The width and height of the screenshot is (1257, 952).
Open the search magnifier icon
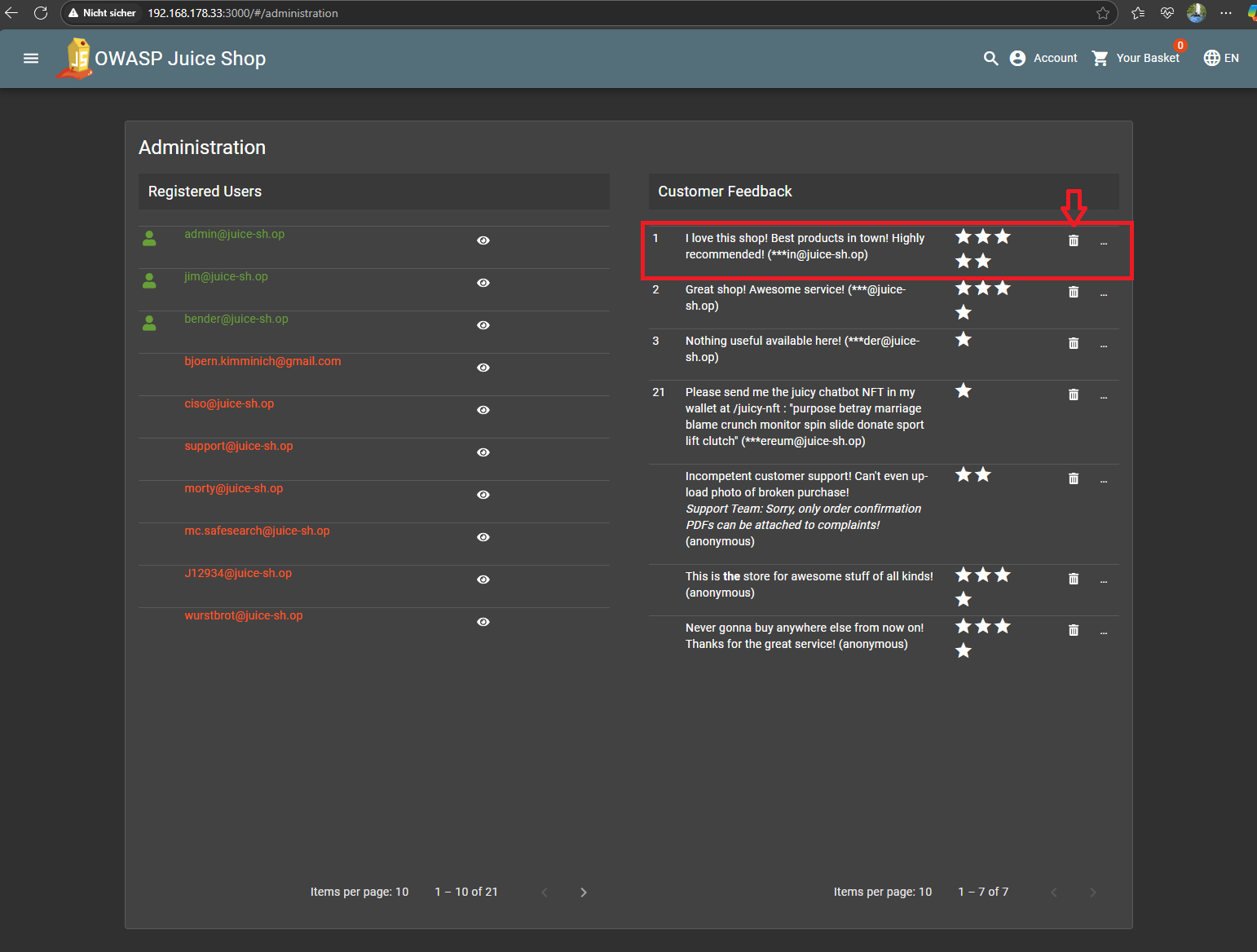pos(990,58)
